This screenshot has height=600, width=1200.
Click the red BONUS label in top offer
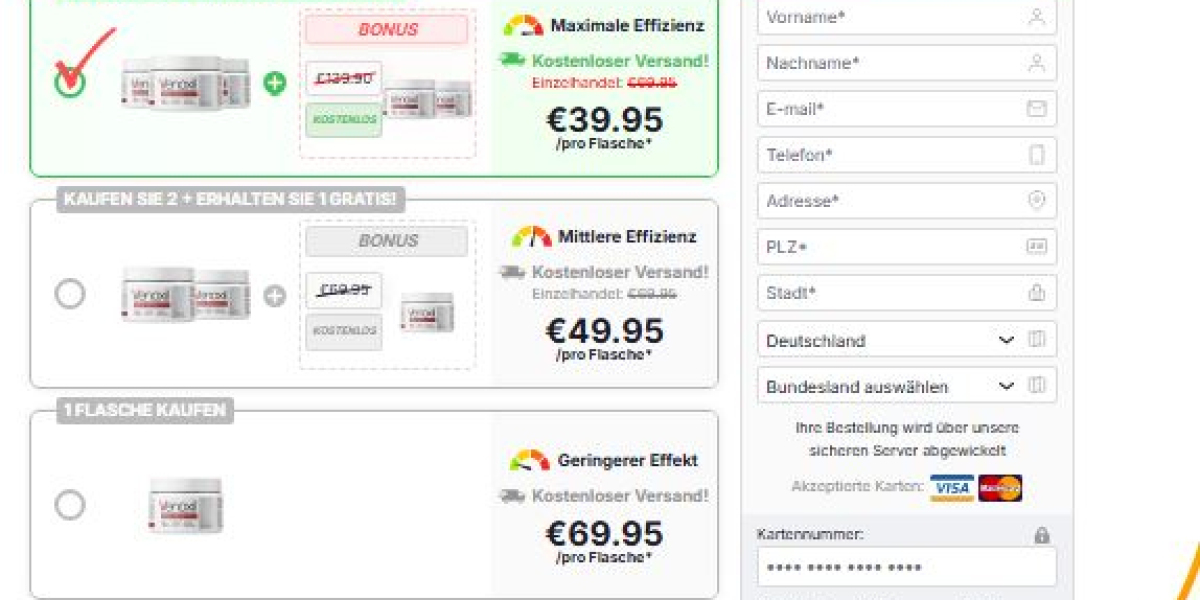pyautogui.click(x=387, y=30)
